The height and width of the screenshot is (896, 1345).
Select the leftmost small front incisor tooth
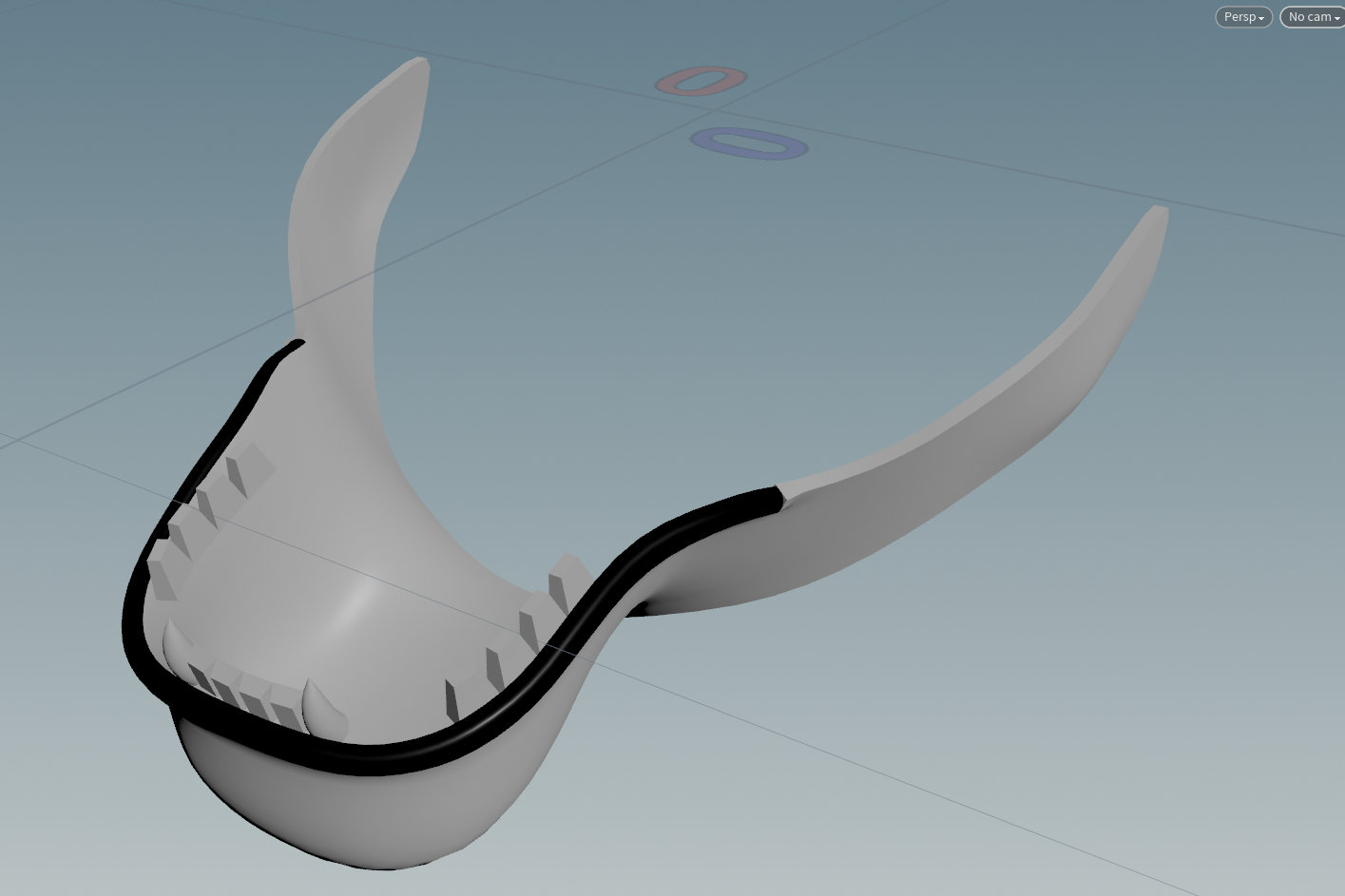[202, 678]
